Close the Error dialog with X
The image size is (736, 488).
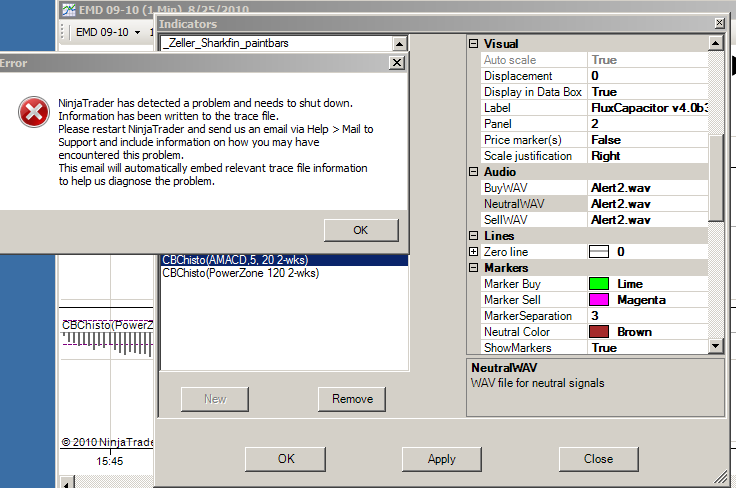point(397,62)
